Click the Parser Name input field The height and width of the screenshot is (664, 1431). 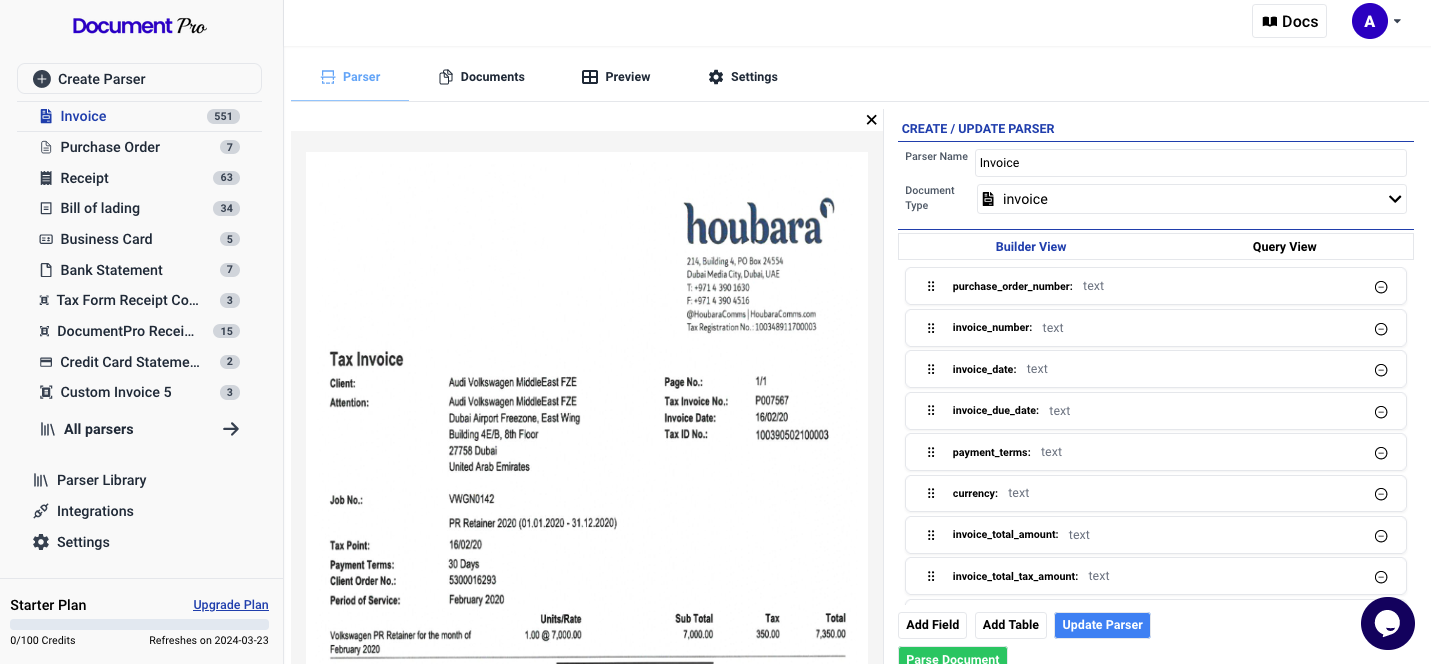point(1191,162)
